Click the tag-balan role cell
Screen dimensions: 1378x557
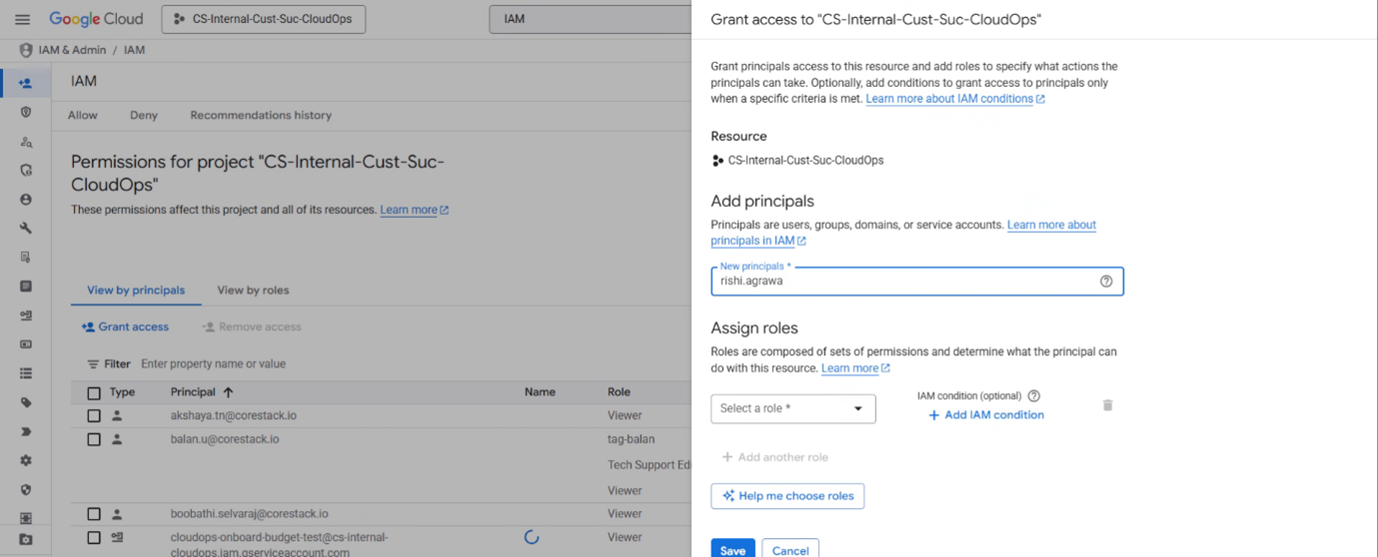coord(631,439)
